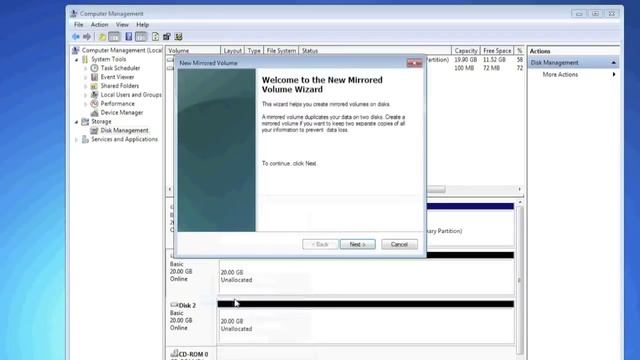
Task: Click the disk view vertical scrollbar
Action: coord(520,280)
